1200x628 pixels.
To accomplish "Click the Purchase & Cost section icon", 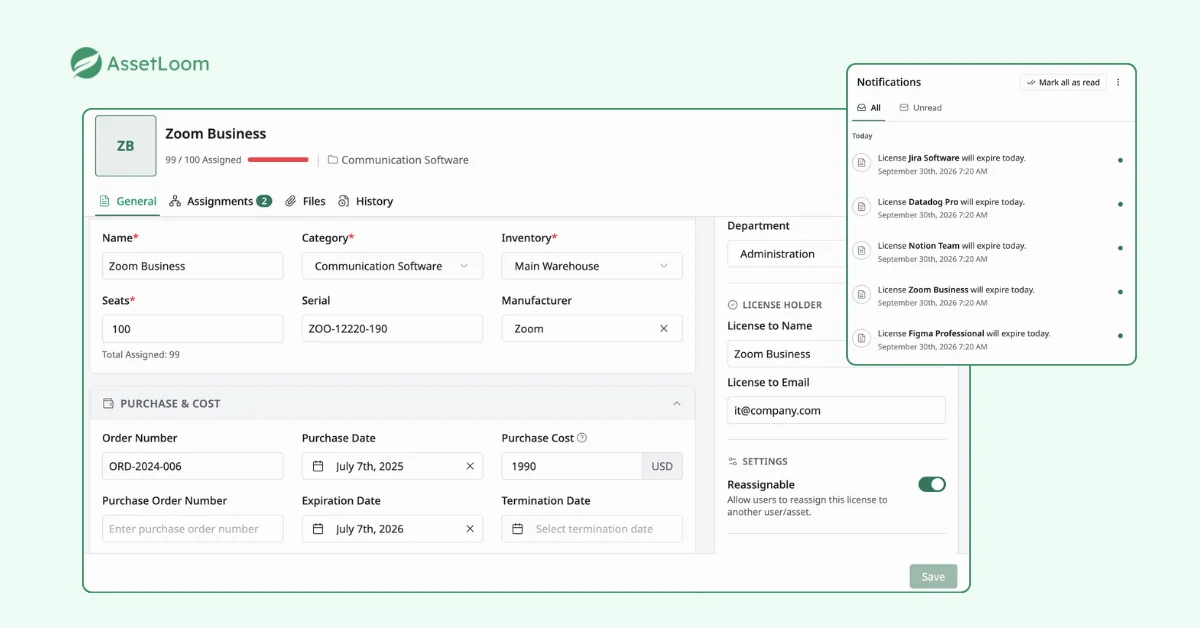I will click(108, 404).
